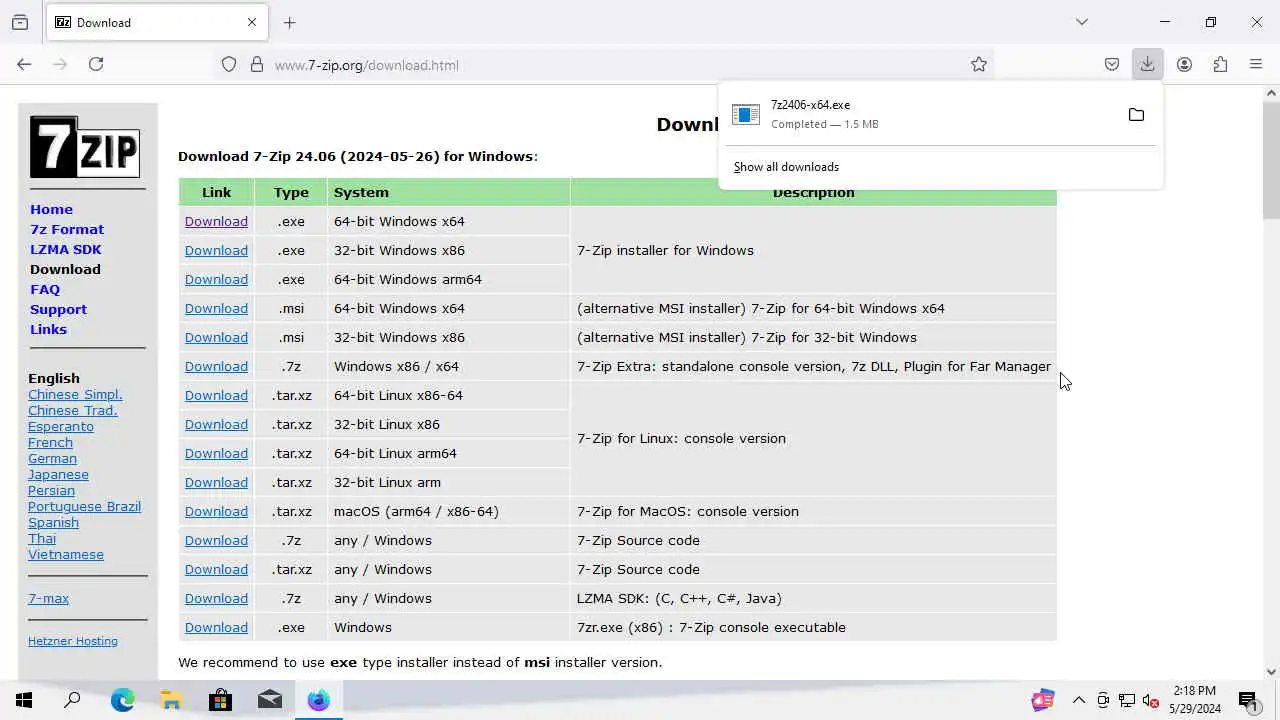
Task: Open the Support sidebar link
Action: pos(58,309)
